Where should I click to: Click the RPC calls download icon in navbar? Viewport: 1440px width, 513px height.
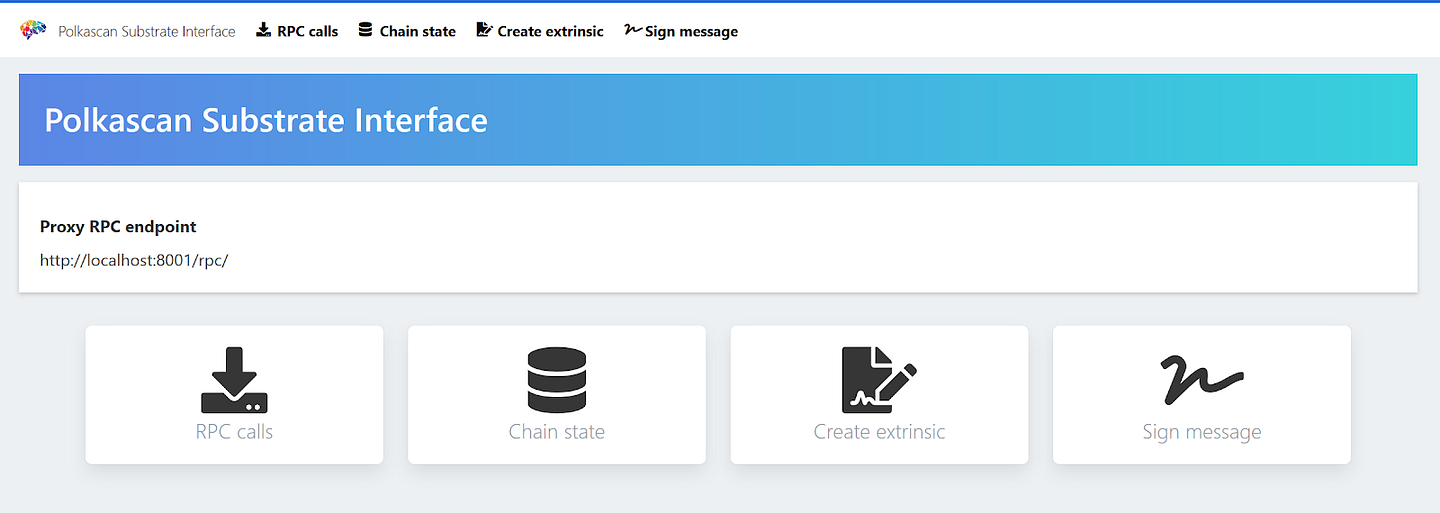(x=264, y=30)
